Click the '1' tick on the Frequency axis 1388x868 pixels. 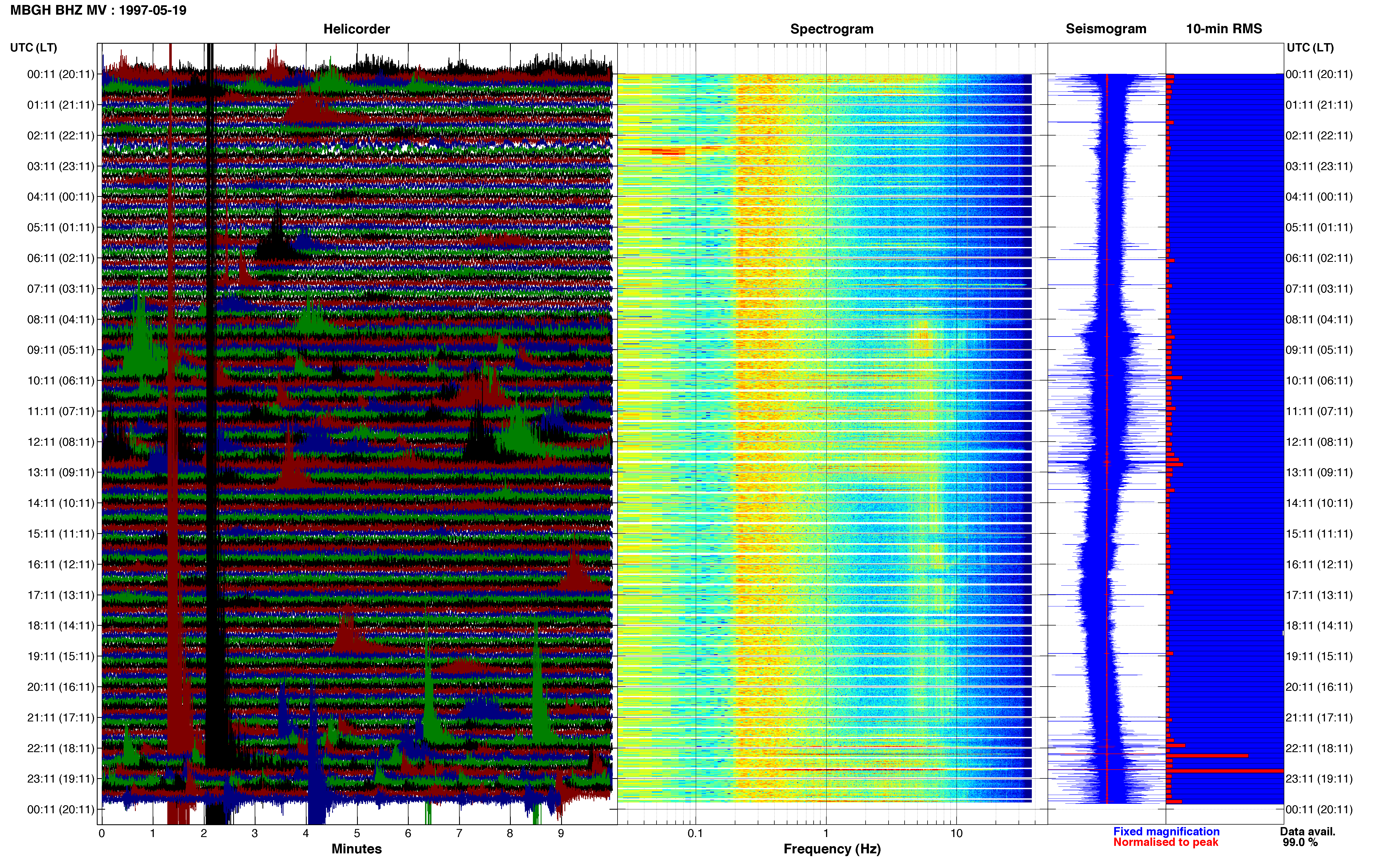[x=826, y=833]
